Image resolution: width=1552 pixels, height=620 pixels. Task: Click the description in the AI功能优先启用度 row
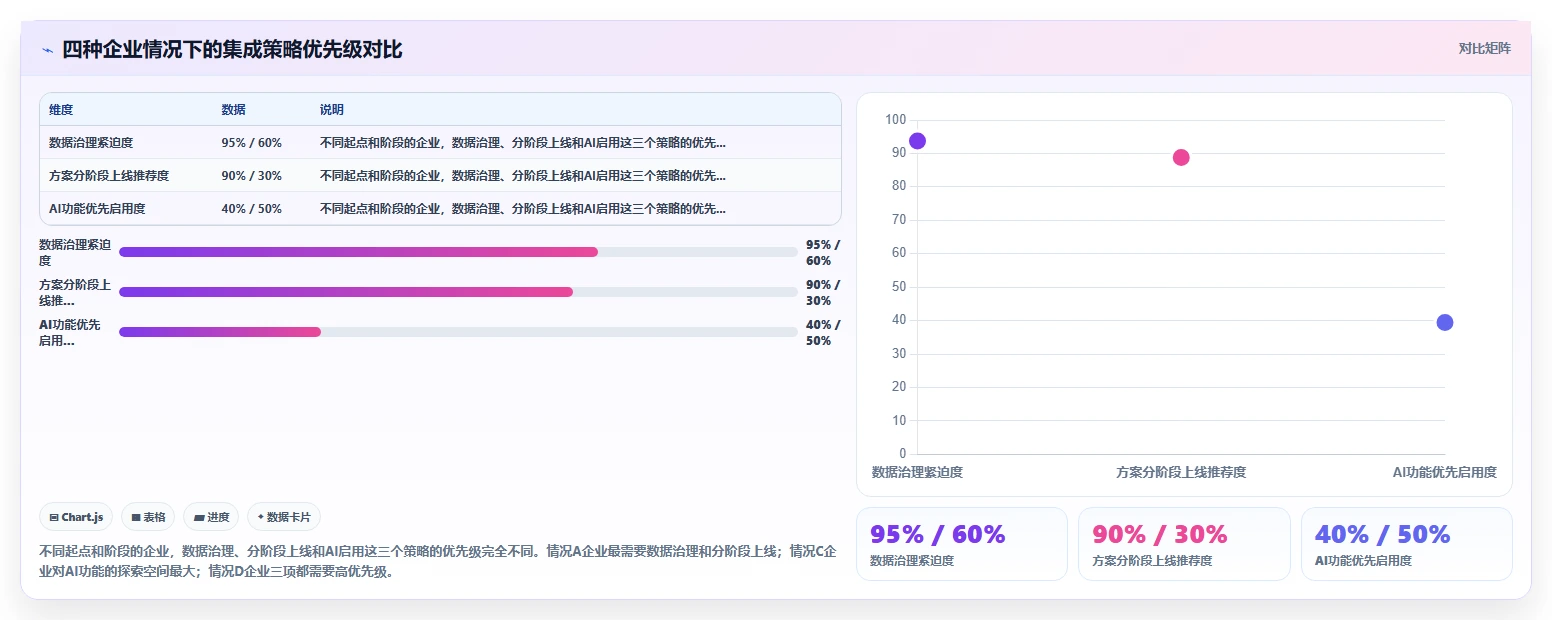click(523, 209)
